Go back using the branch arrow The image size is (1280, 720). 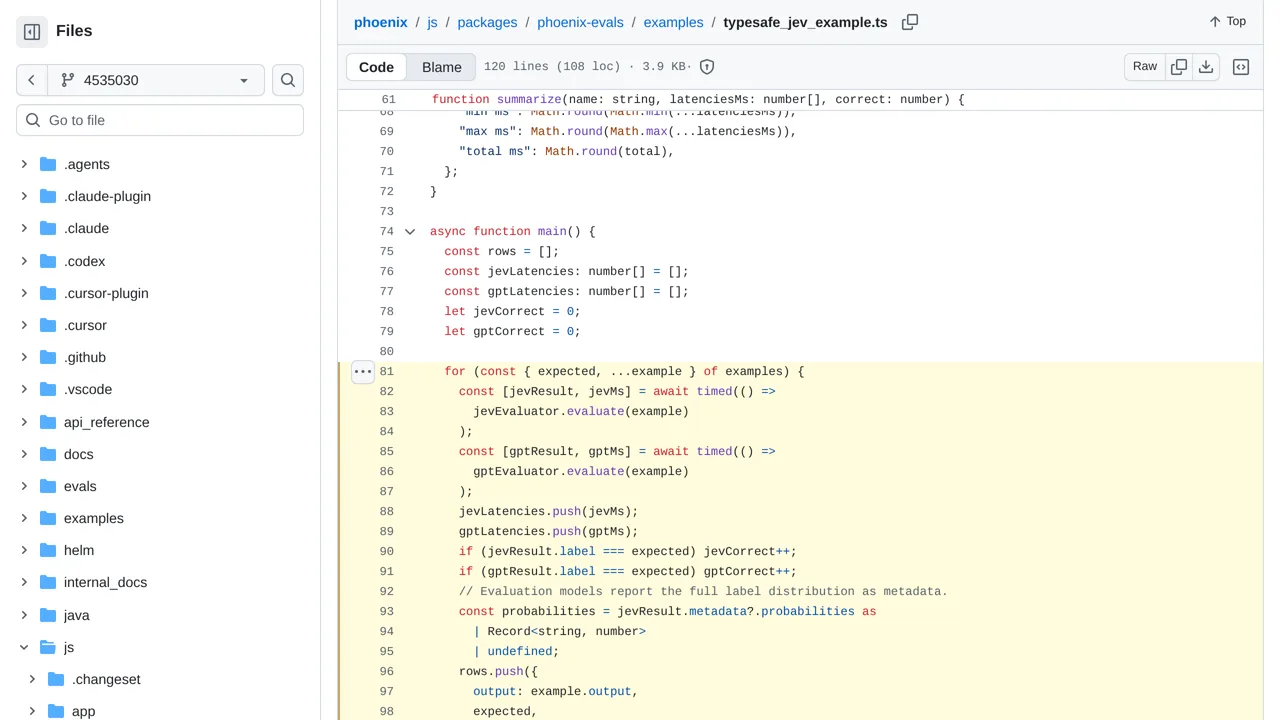32,80
